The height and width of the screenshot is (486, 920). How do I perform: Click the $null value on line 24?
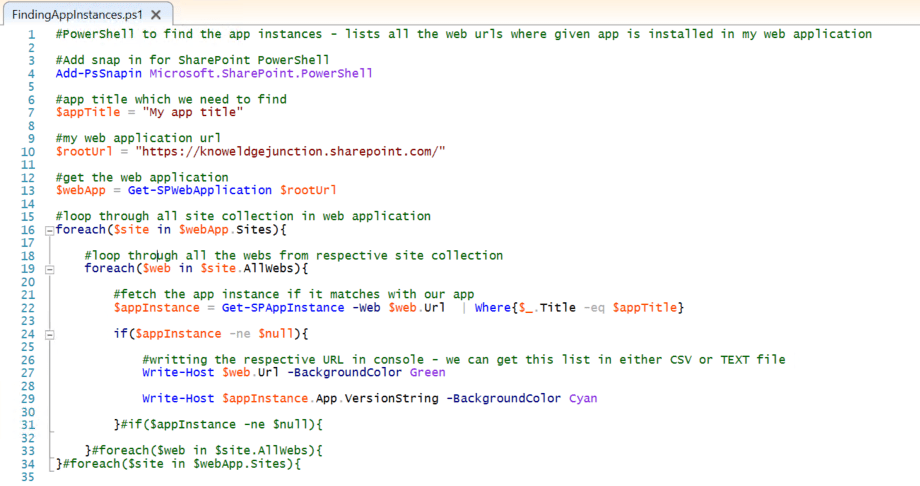pyautogui.click(x=276, y=333)
